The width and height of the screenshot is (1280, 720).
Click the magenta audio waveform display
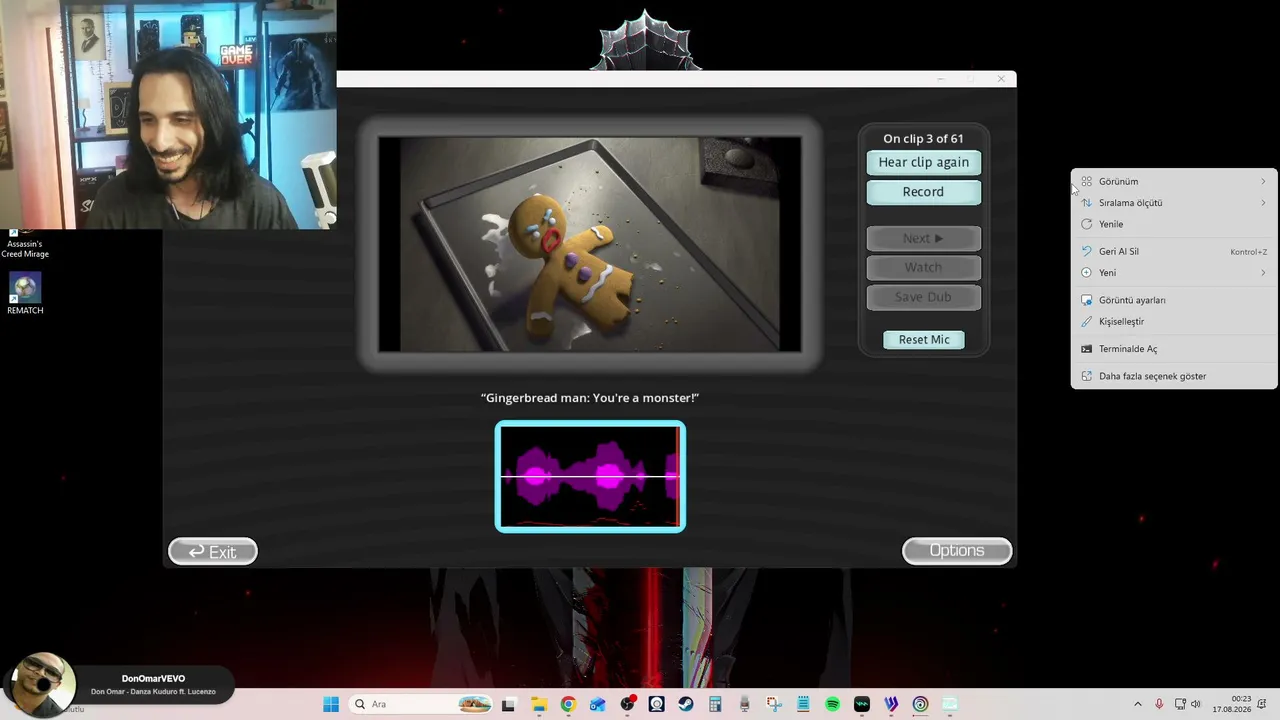click(x=590, y=477)
